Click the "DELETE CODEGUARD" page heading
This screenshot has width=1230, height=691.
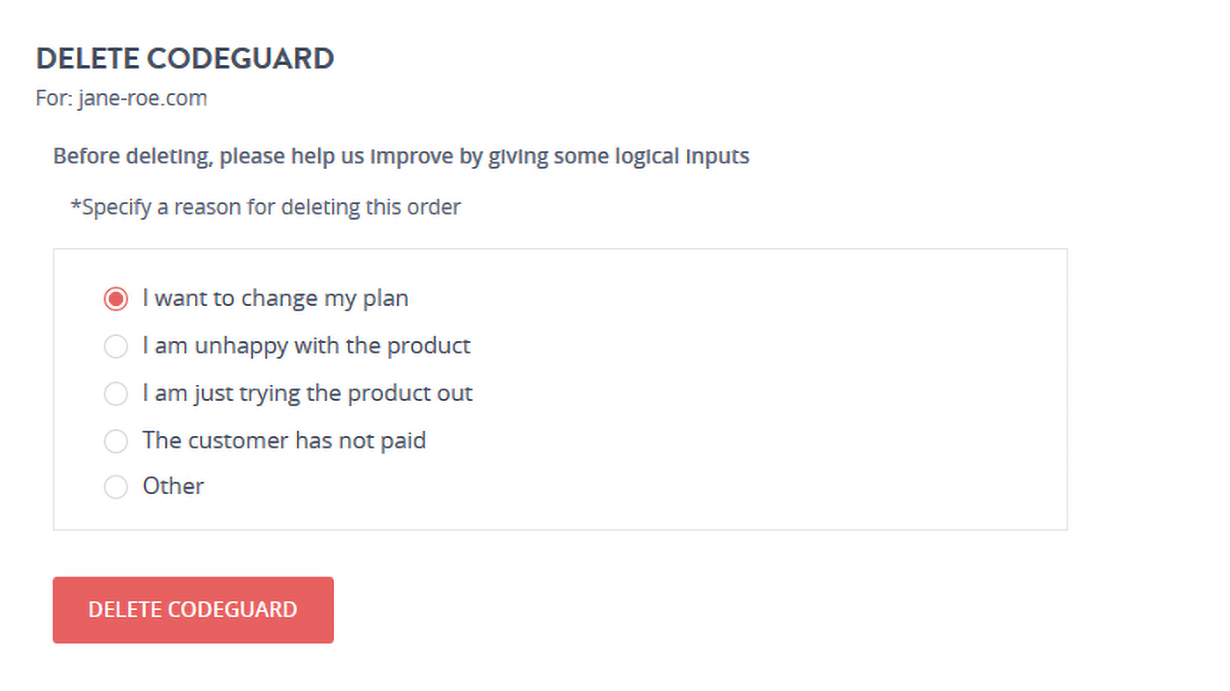pos(185,58)
